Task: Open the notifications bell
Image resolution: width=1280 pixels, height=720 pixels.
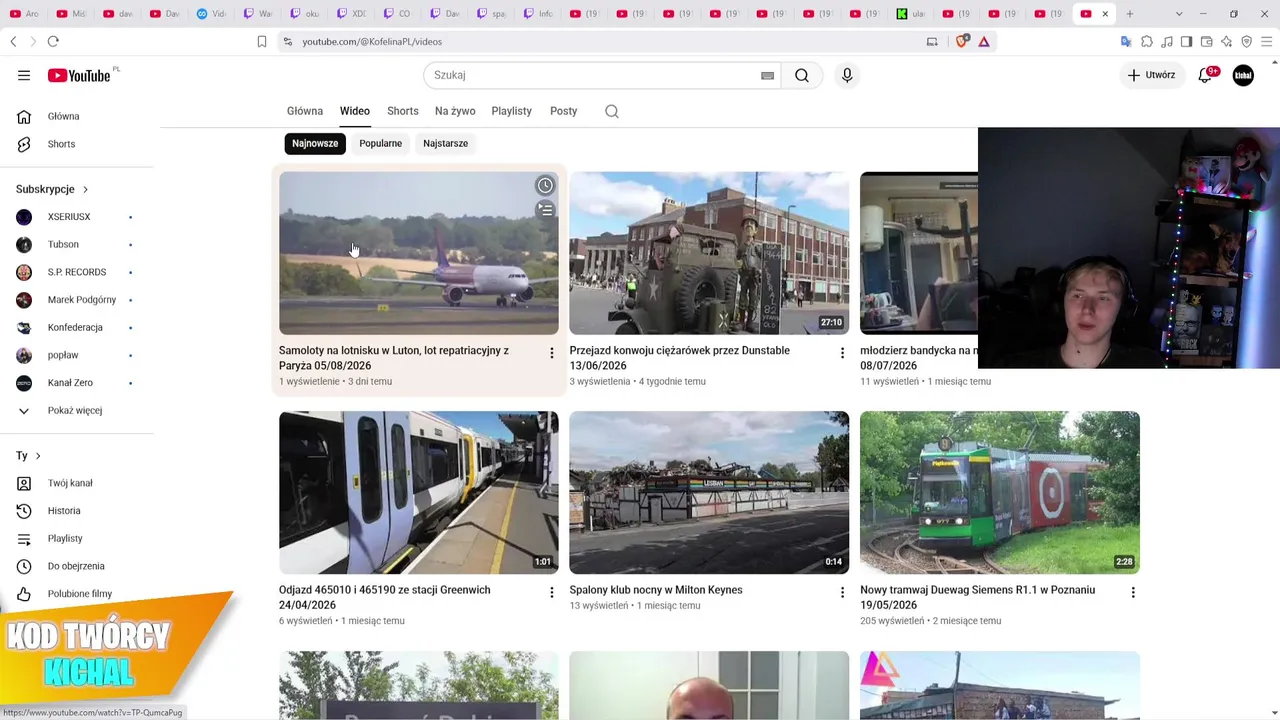Action: click(x=1206, y=75)
